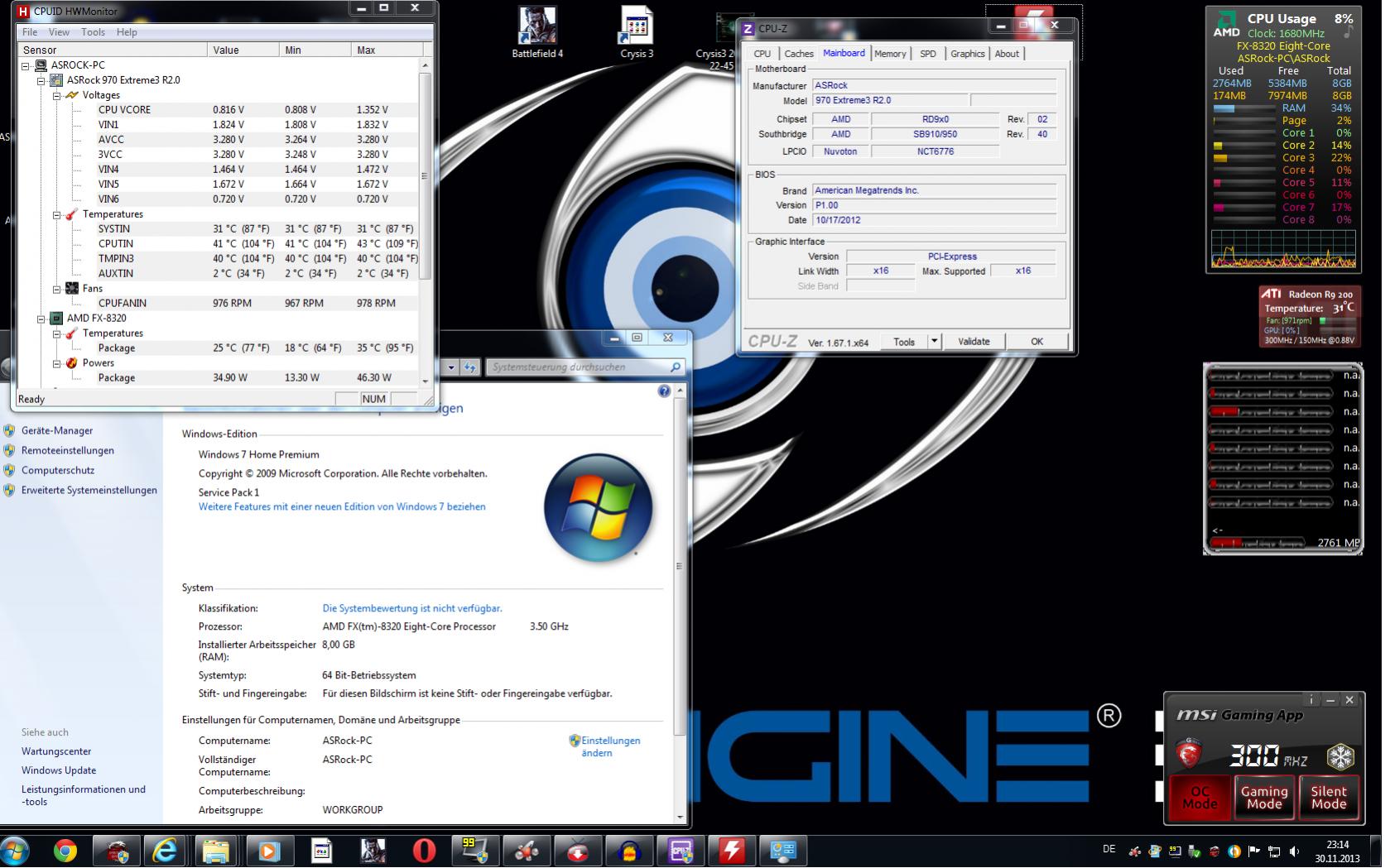This screenshot has width=1390, height=868.
Task: Collapse the motherboard Temperatures node
Action: (x=56, y=214)
